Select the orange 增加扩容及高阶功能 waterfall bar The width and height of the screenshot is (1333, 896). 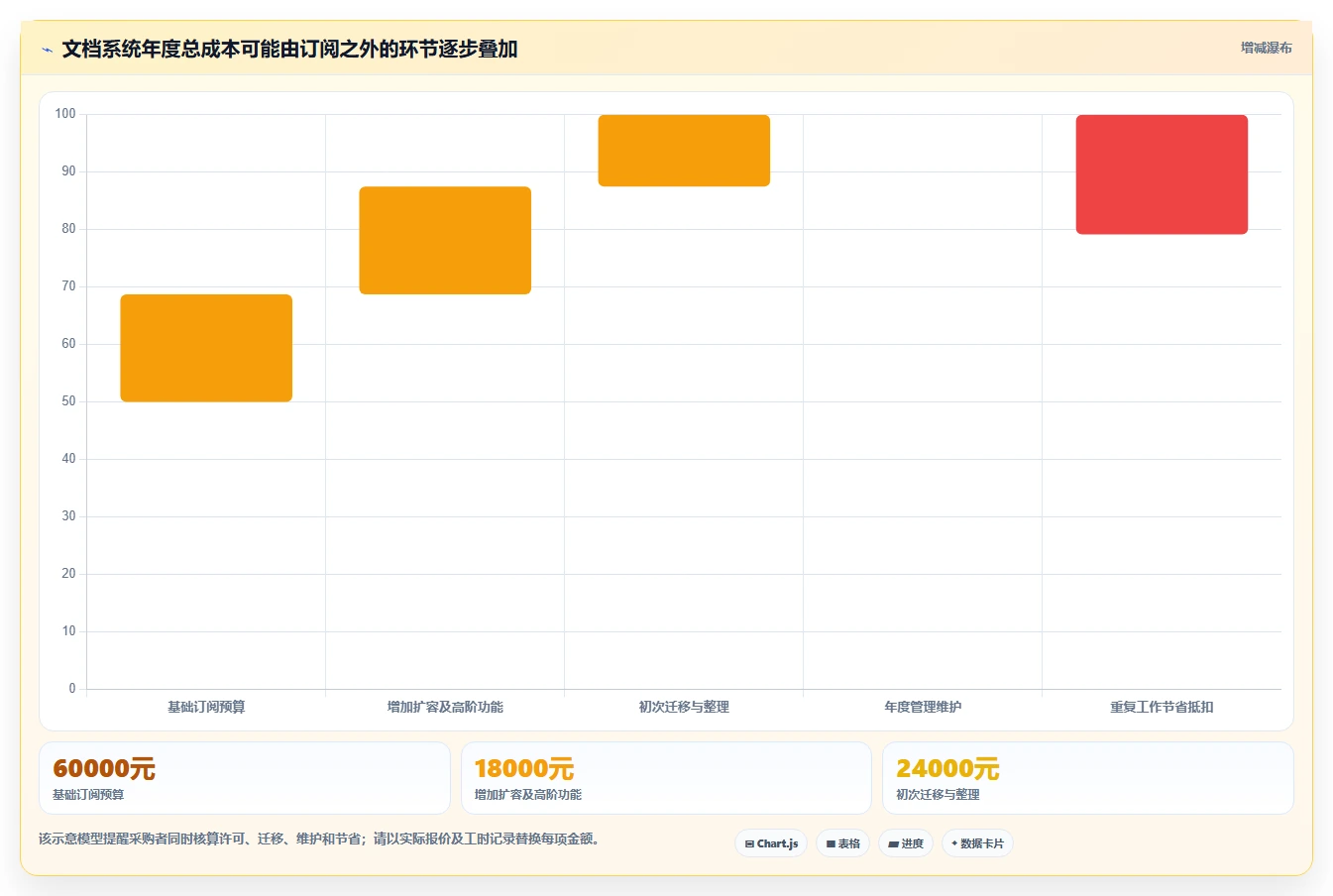tap(445, 240)
